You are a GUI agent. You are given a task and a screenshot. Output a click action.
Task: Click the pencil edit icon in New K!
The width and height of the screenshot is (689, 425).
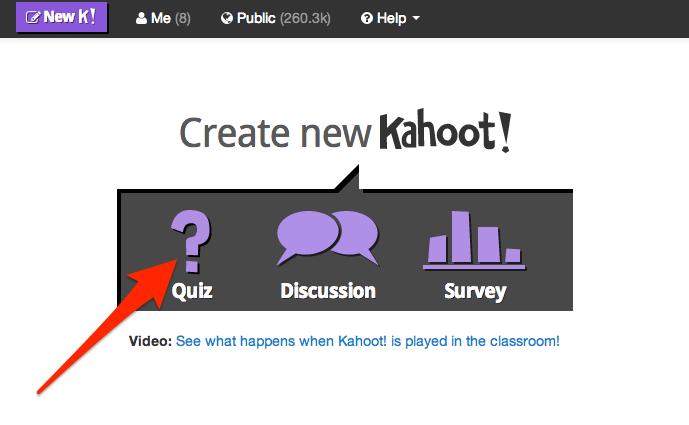click(x=32, y=18)
